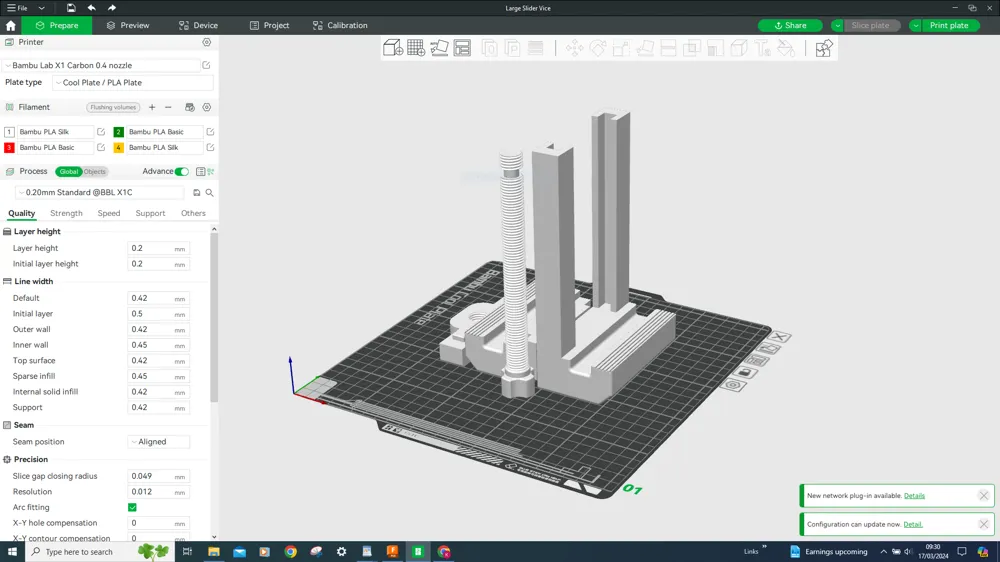Open the Assembly view icon
Screen dimensions: 1000x562
823,48
